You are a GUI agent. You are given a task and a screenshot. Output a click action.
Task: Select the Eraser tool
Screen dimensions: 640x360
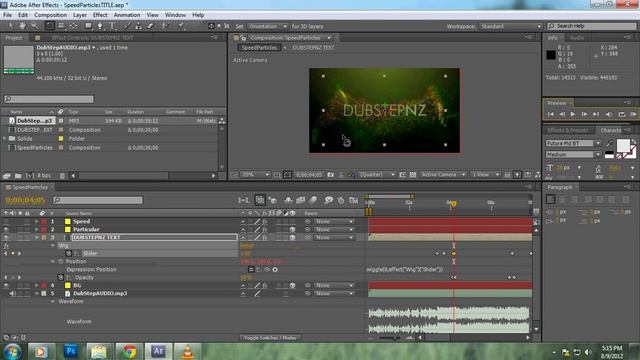click(150, 26)
